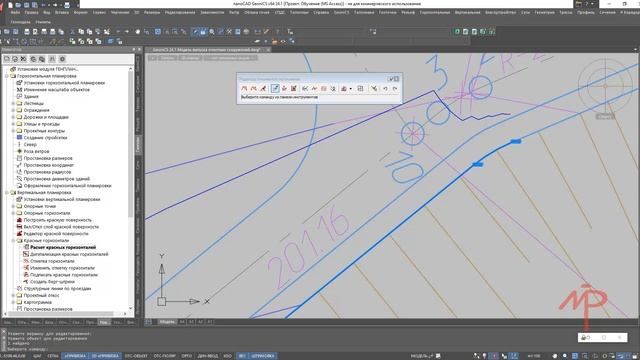Expand the 'Лестницы' folder
Image resolution: width=640 pixels, height=360 pixels.
coord(13,104)
